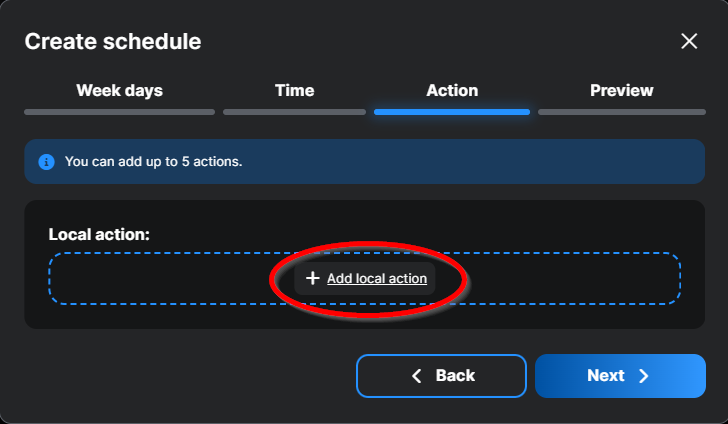The height and width of the screenshot is (424, 728).
Task: Click empty space inside the dashed action box
Action: pos(150,278)
